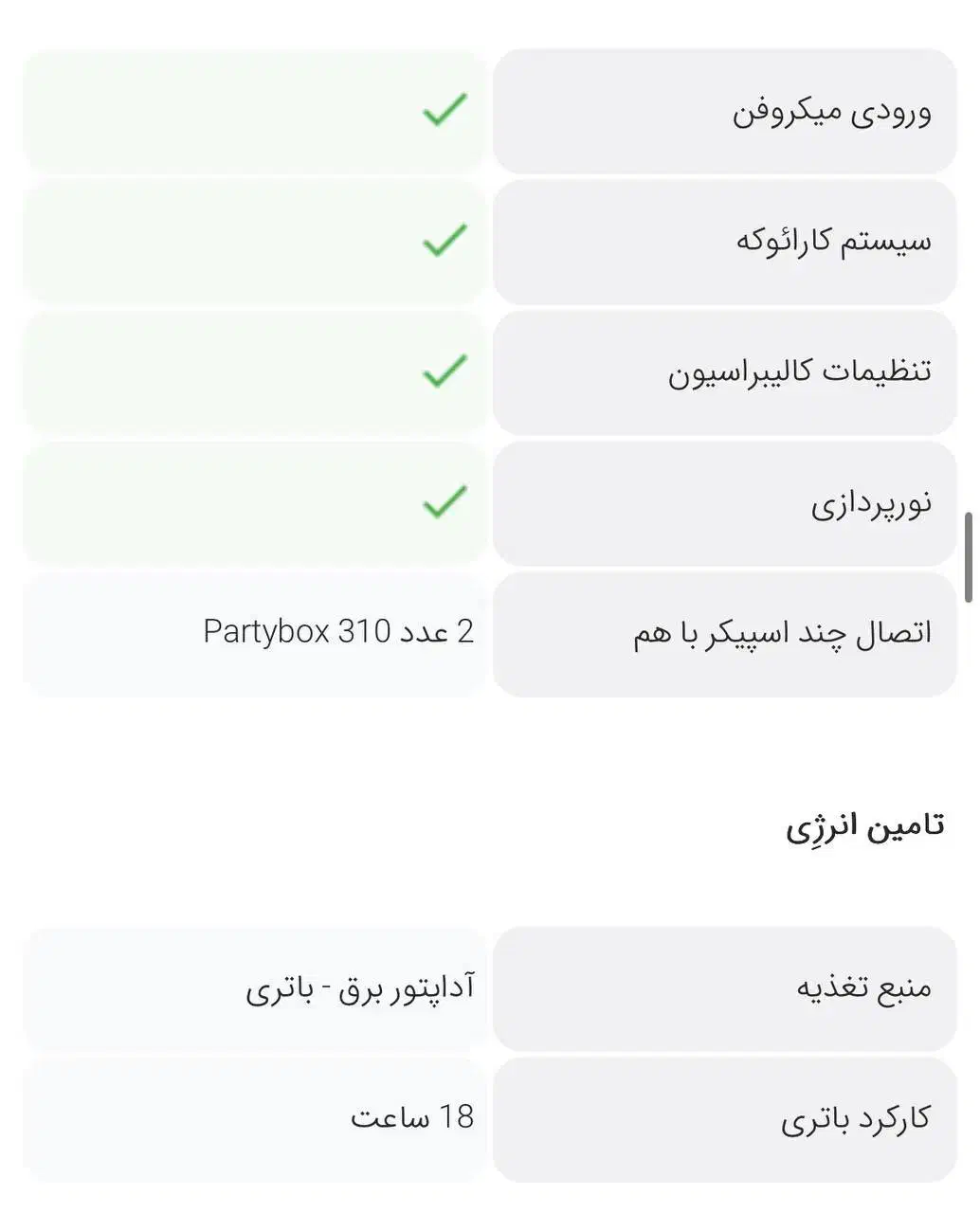The width and height of the screenshot is (980, 1213).
Task: Click the word ساعت in battery value
Action: point(389,1118)
